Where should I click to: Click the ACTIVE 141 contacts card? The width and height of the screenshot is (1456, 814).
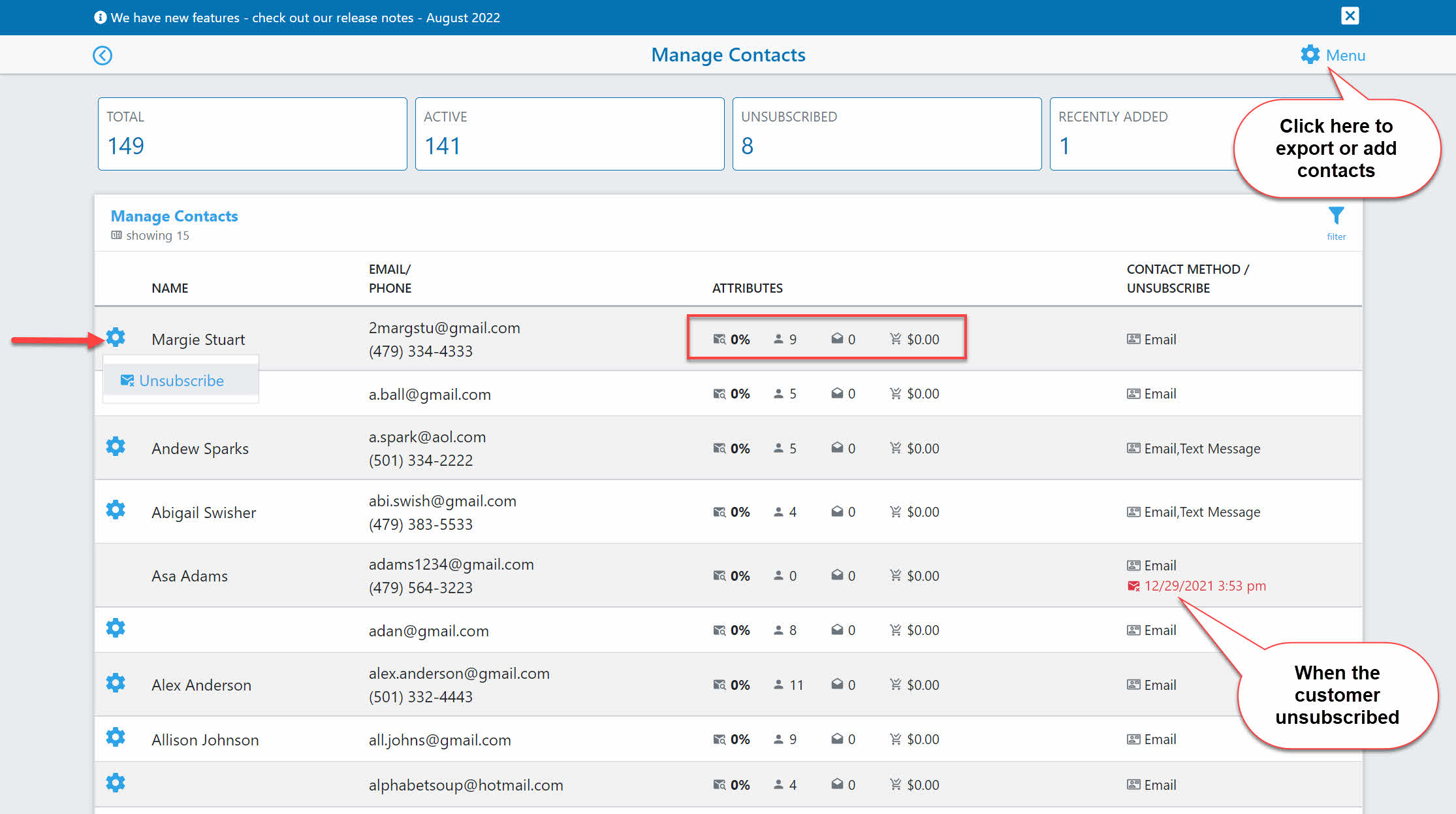[x=570, y=134]
